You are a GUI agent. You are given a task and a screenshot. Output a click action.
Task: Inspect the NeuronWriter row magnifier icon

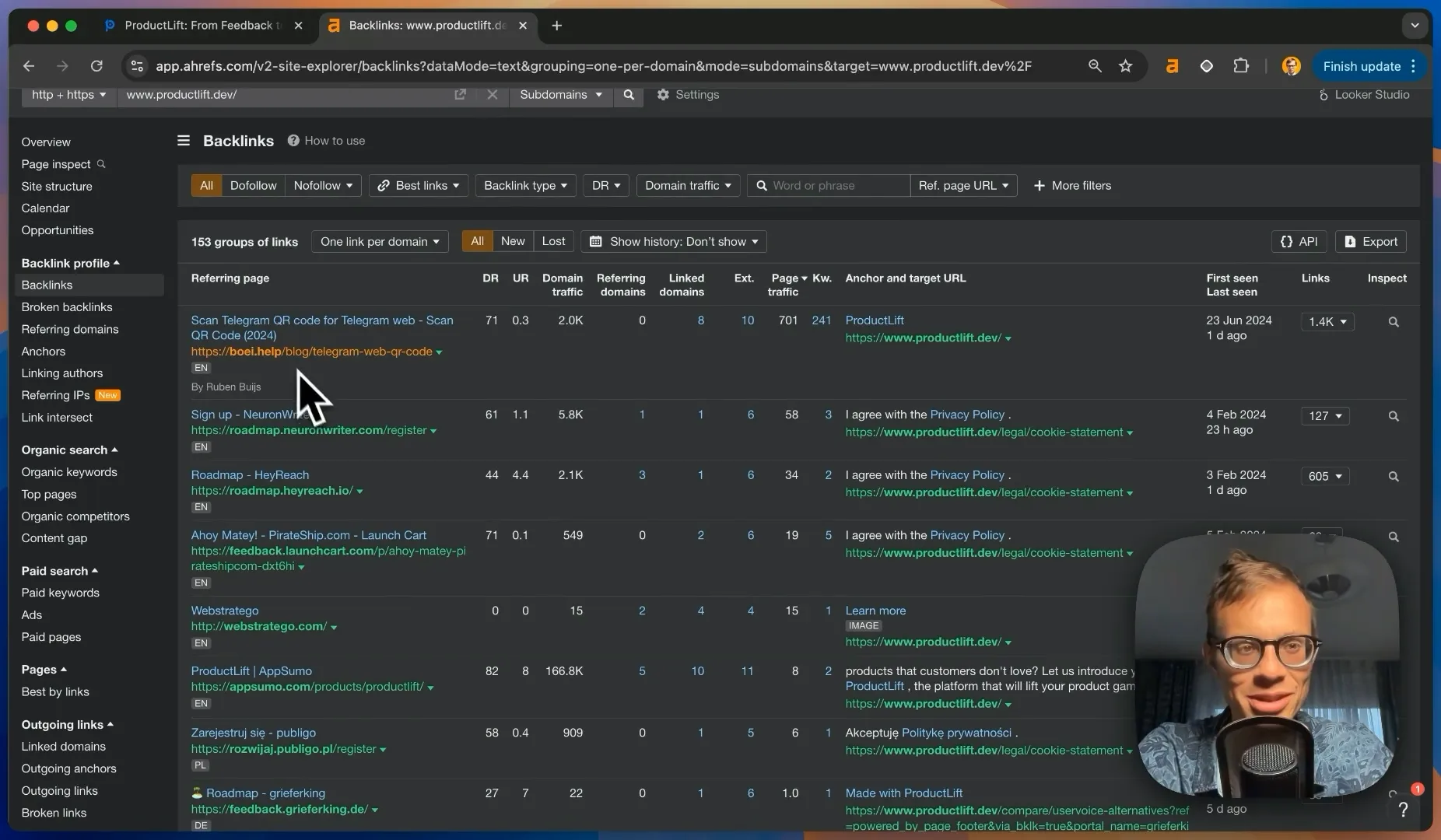pyautogui.click(x=1394, y=416)
